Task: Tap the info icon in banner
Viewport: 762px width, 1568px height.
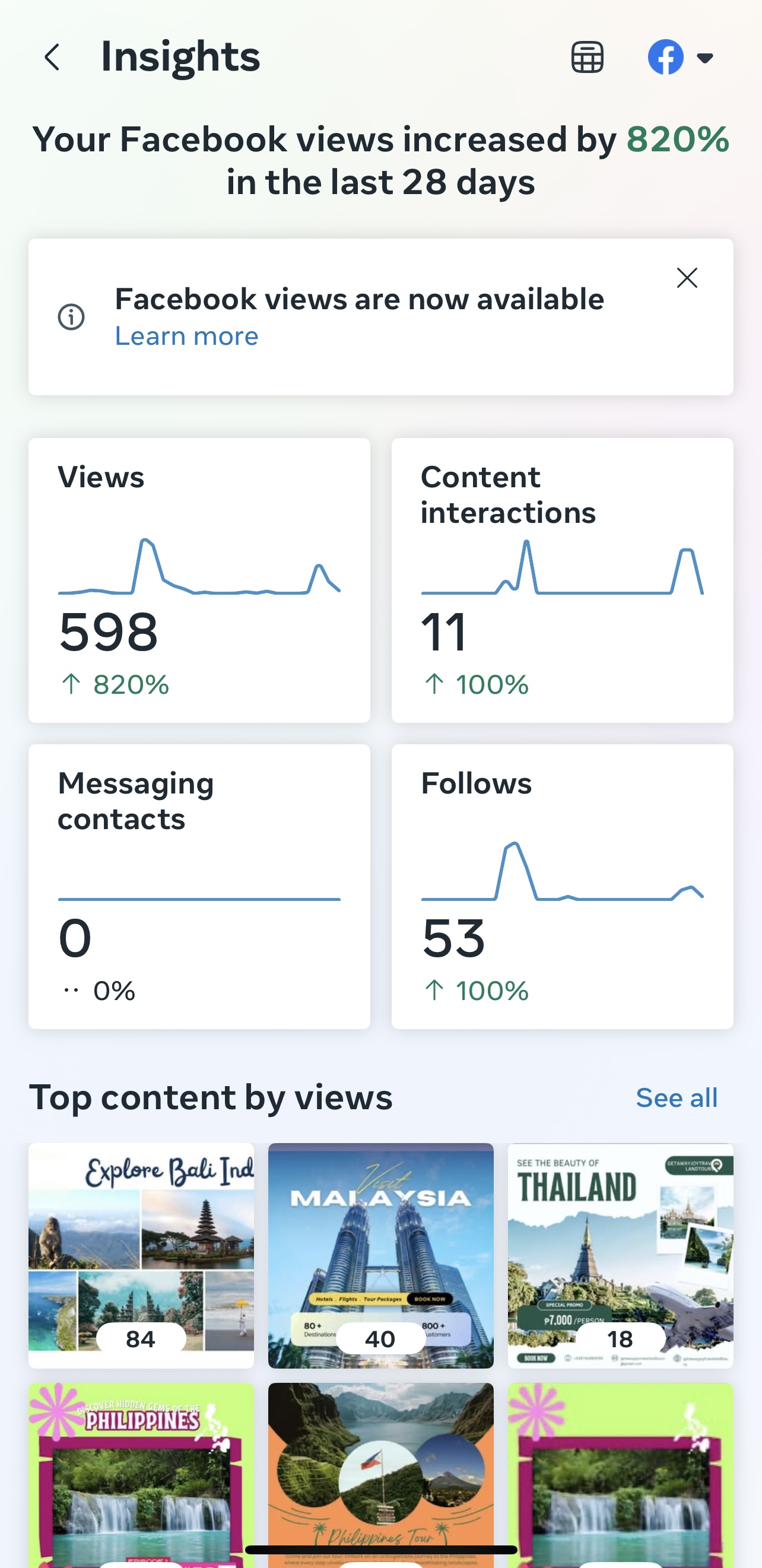Action: pyautogui.click(x=71, y=317)
